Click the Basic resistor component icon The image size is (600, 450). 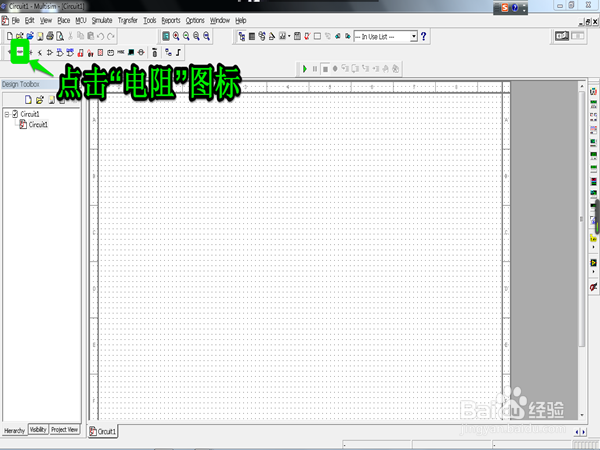[x=20, y=52]
